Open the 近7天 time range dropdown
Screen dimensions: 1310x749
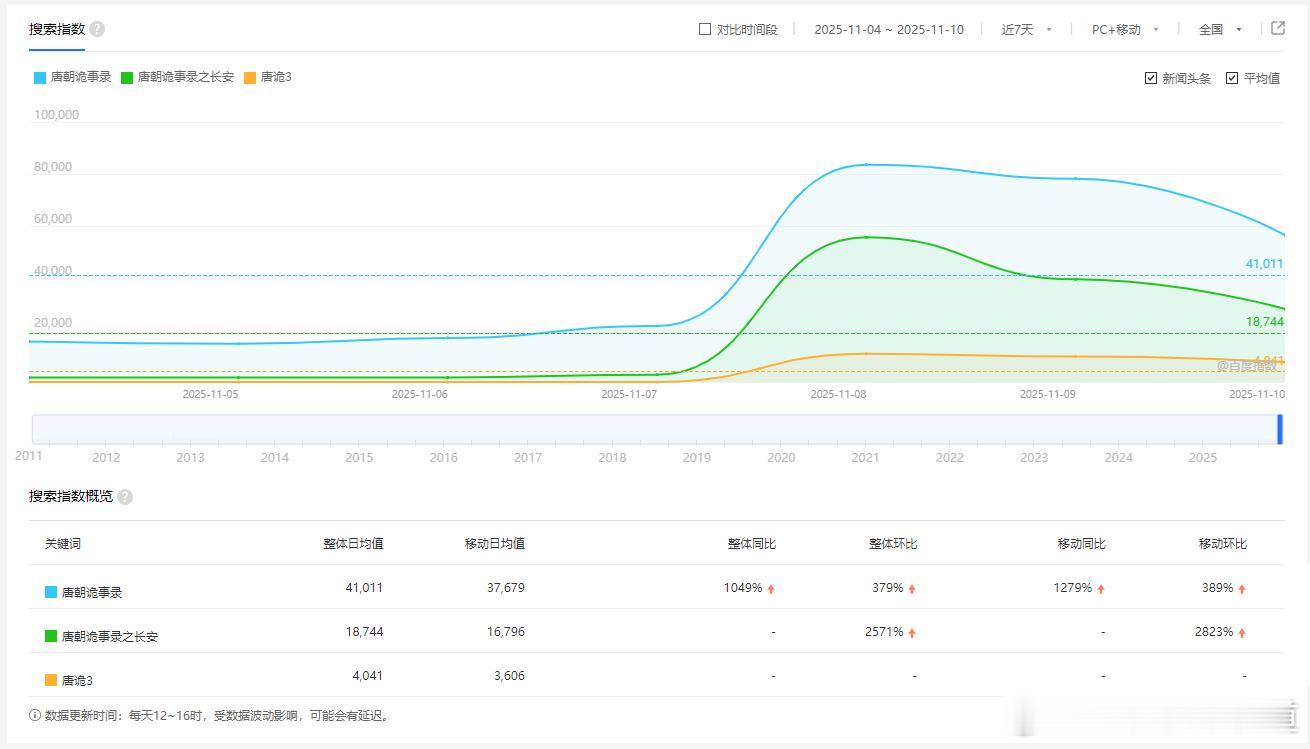(1026, 30)
